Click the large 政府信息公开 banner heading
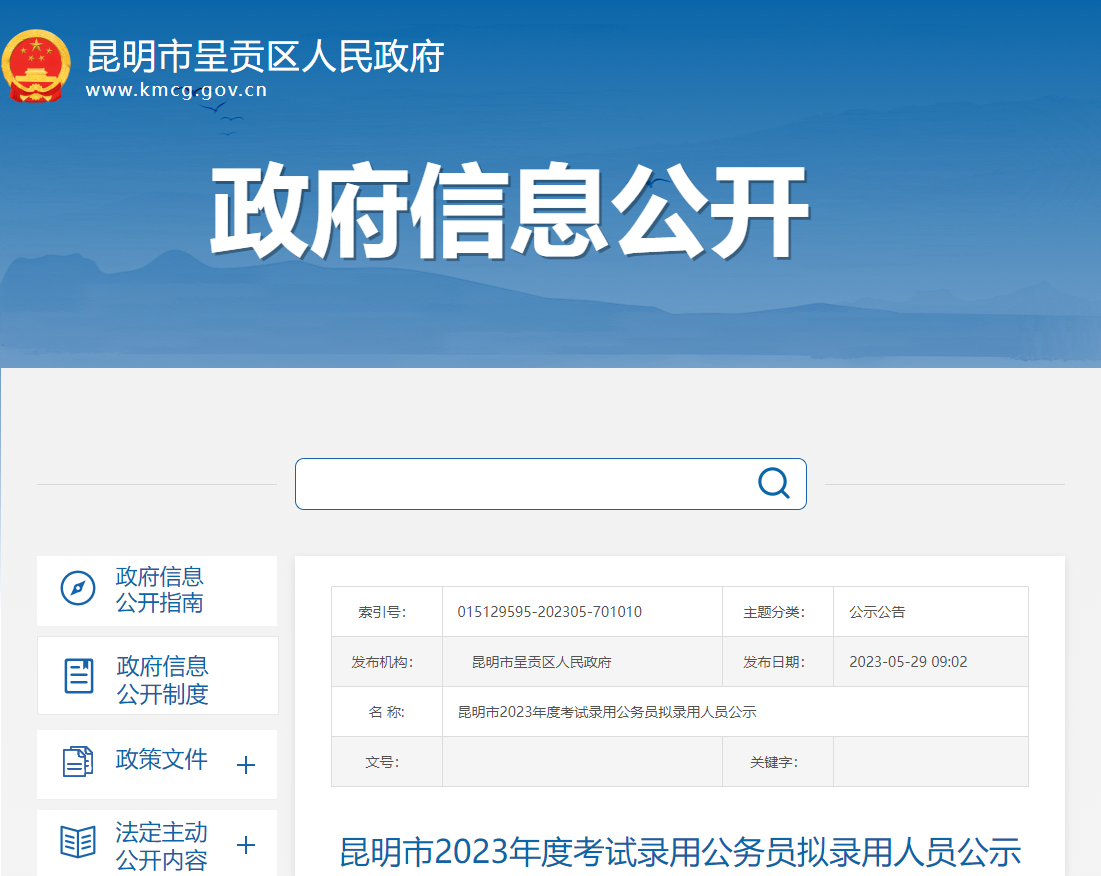This screenshot has height=876, width=1101. pos(508,213)
